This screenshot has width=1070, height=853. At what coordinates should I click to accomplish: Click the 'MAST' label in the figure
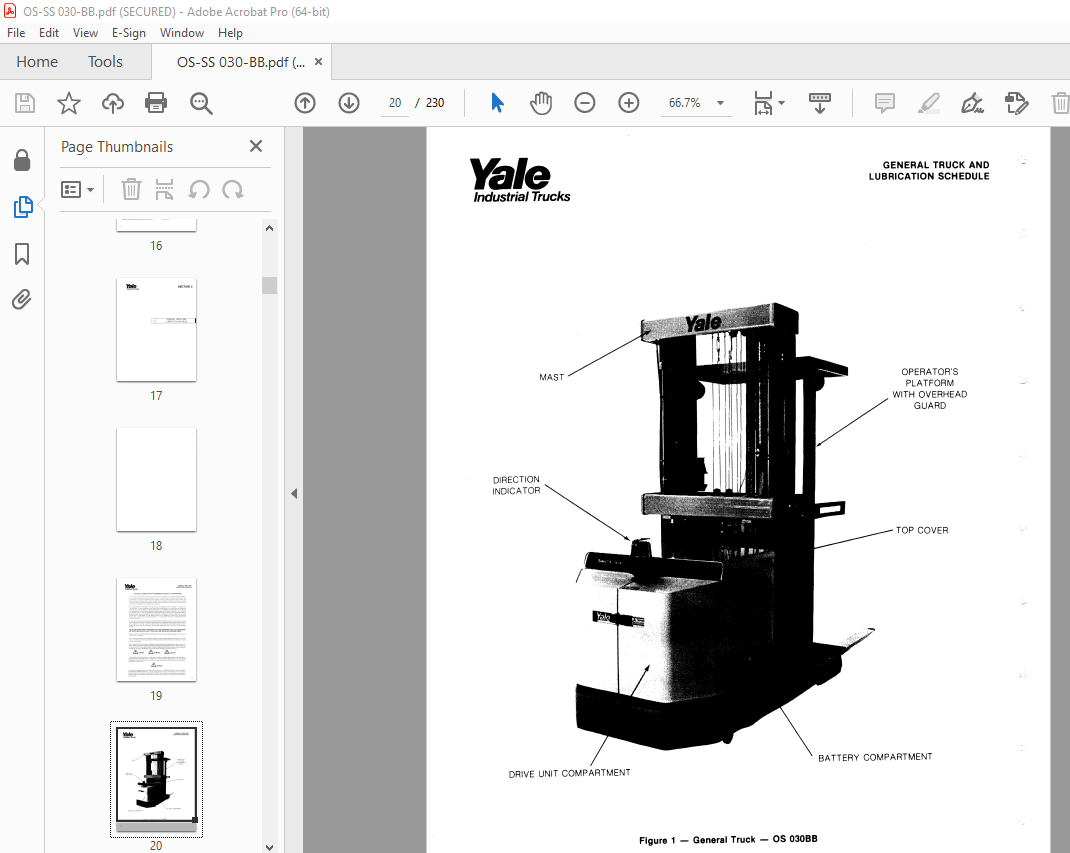(x=551, y=377)
